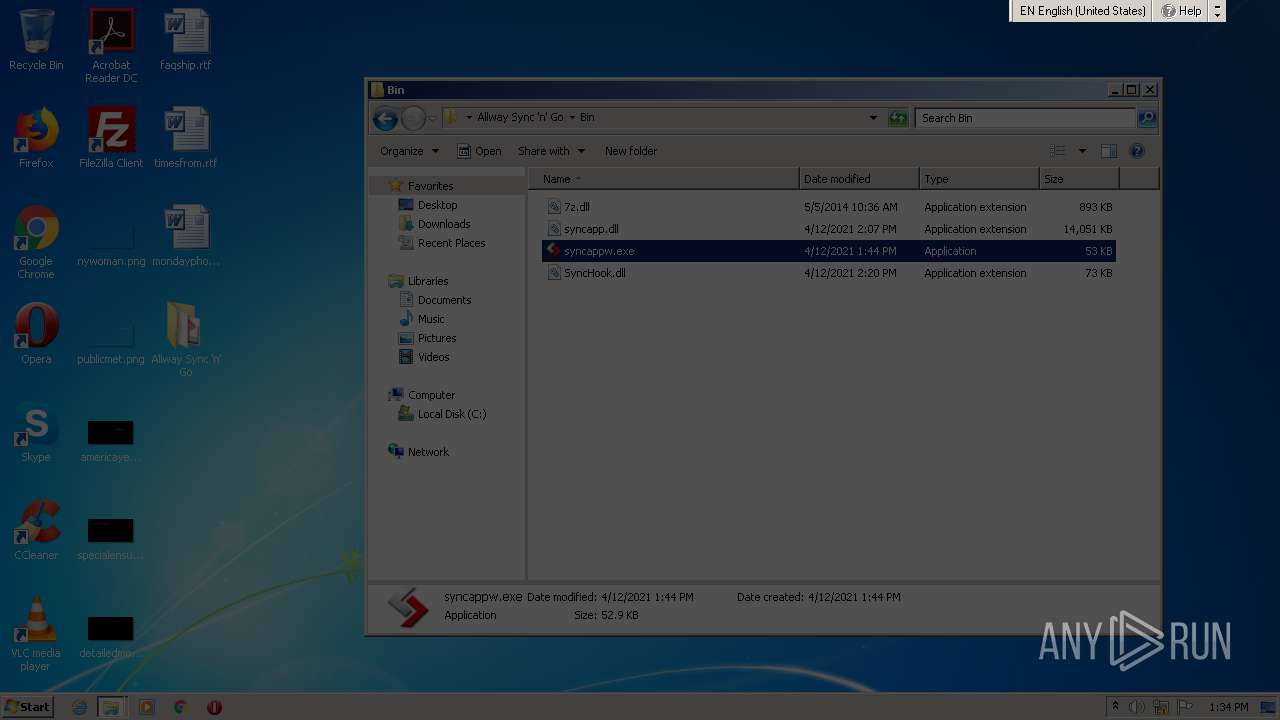Open Internet Explorer in taskbar
The height and width of the screenshot is (720, 1280).
pos(80,707)
